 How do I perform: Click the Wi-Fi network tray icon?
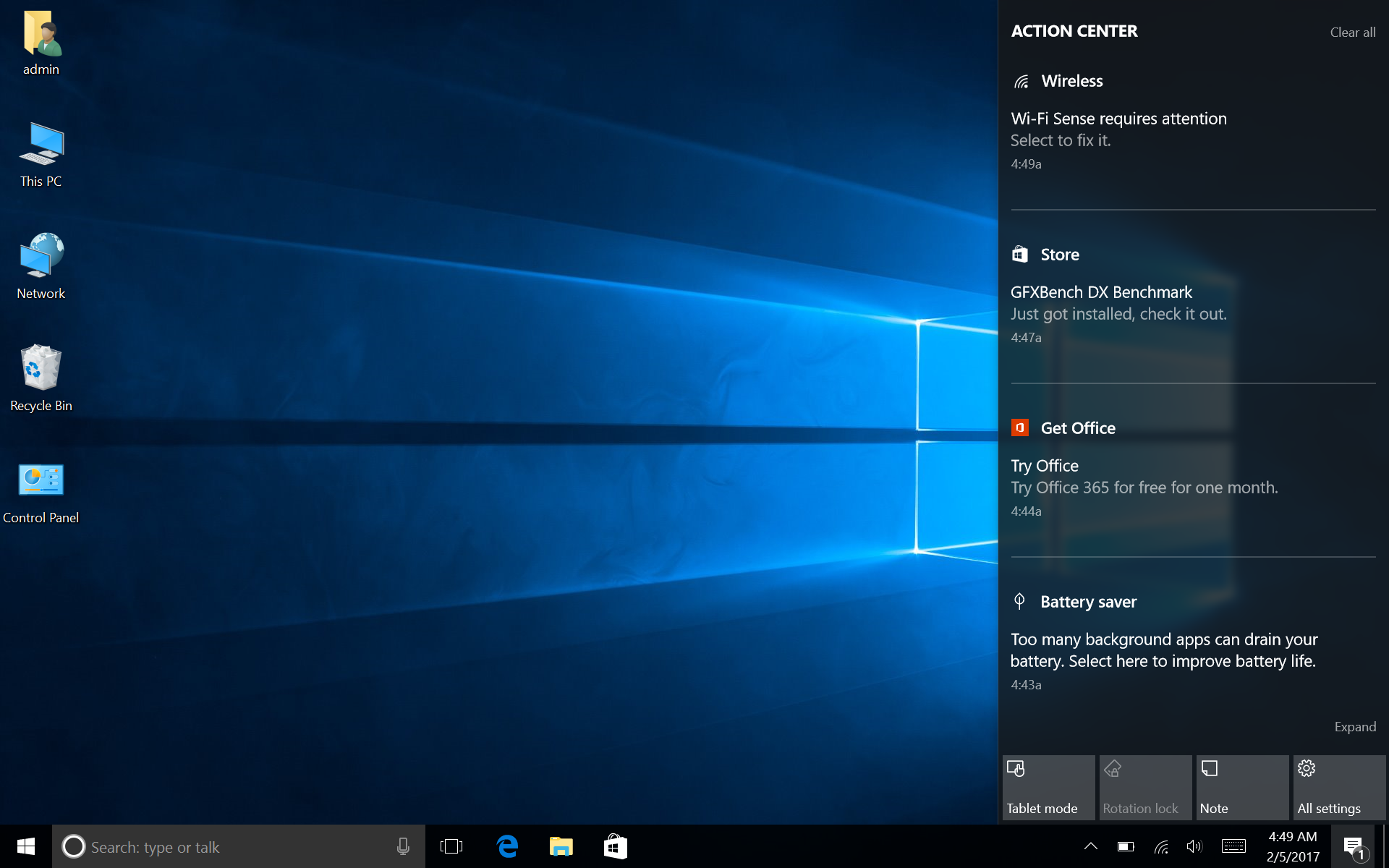pyautogui.click(x=1161, y=846)
